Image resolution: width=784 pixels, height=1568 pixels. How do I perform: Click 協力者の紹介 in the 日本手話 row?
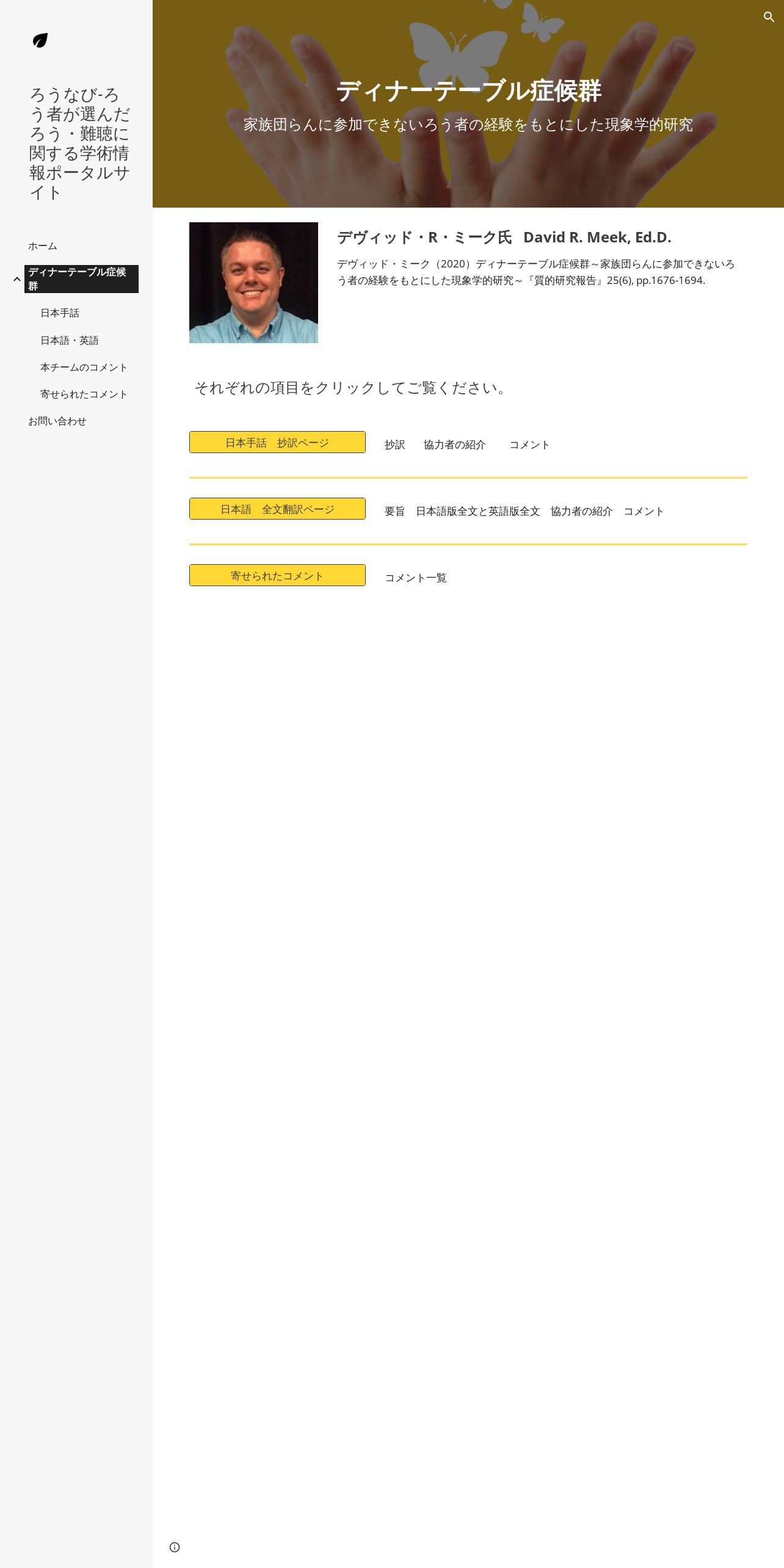coord(455,445)
